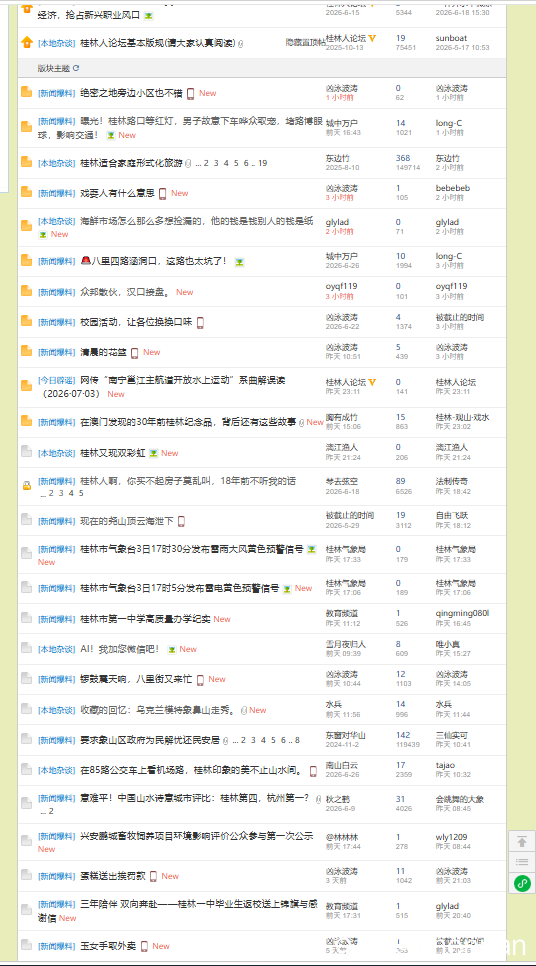This screenshot has width=536, height=966.
Task: Click mobile icon after 校园活动,让各位换换口味
Action: click(x=200, y=322)
